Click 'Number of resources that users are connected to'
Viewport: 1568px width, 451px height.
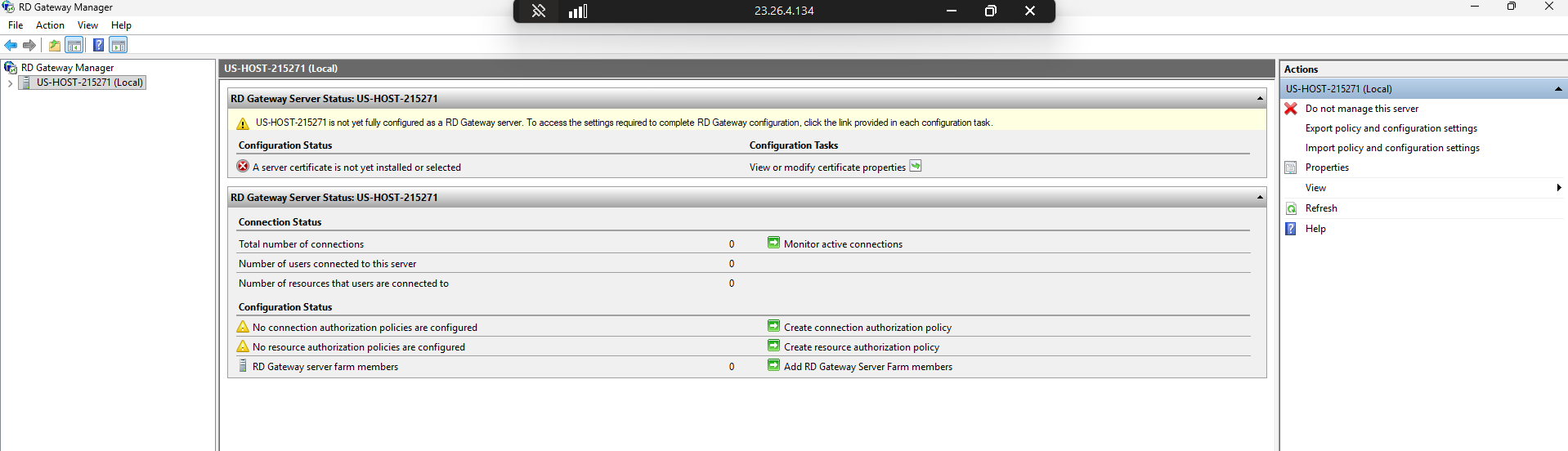(343, 284)
